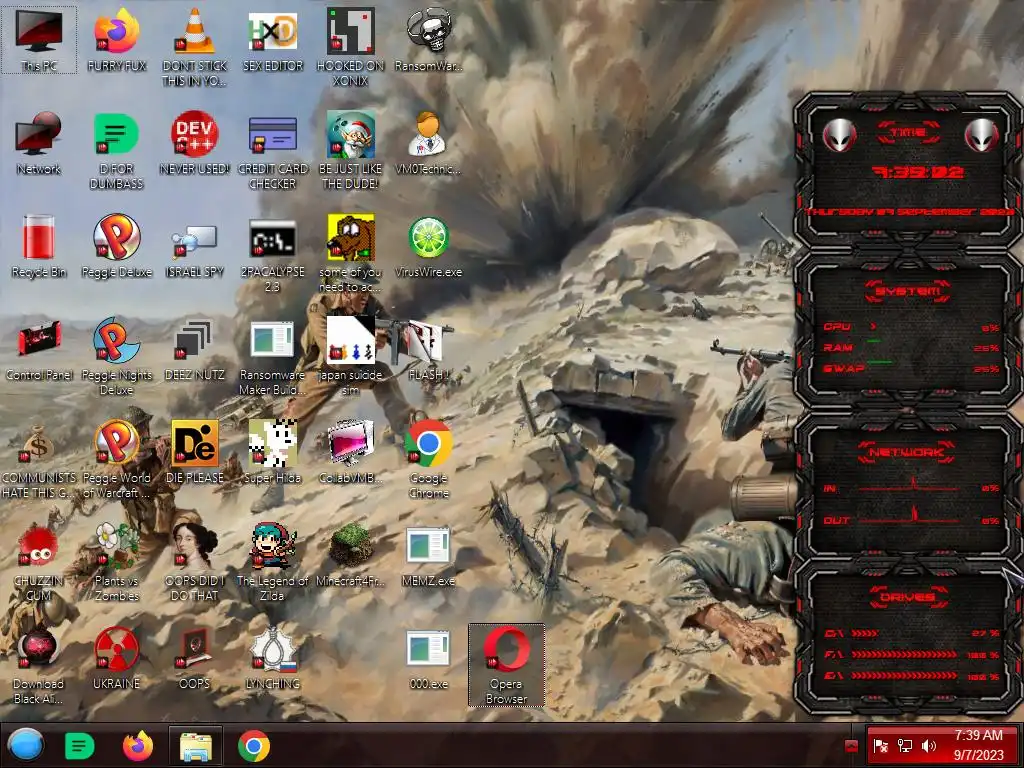Select the Minecraft4Fr grass block icon
Screen dimensions: 1024x768
tap(351, 555)
